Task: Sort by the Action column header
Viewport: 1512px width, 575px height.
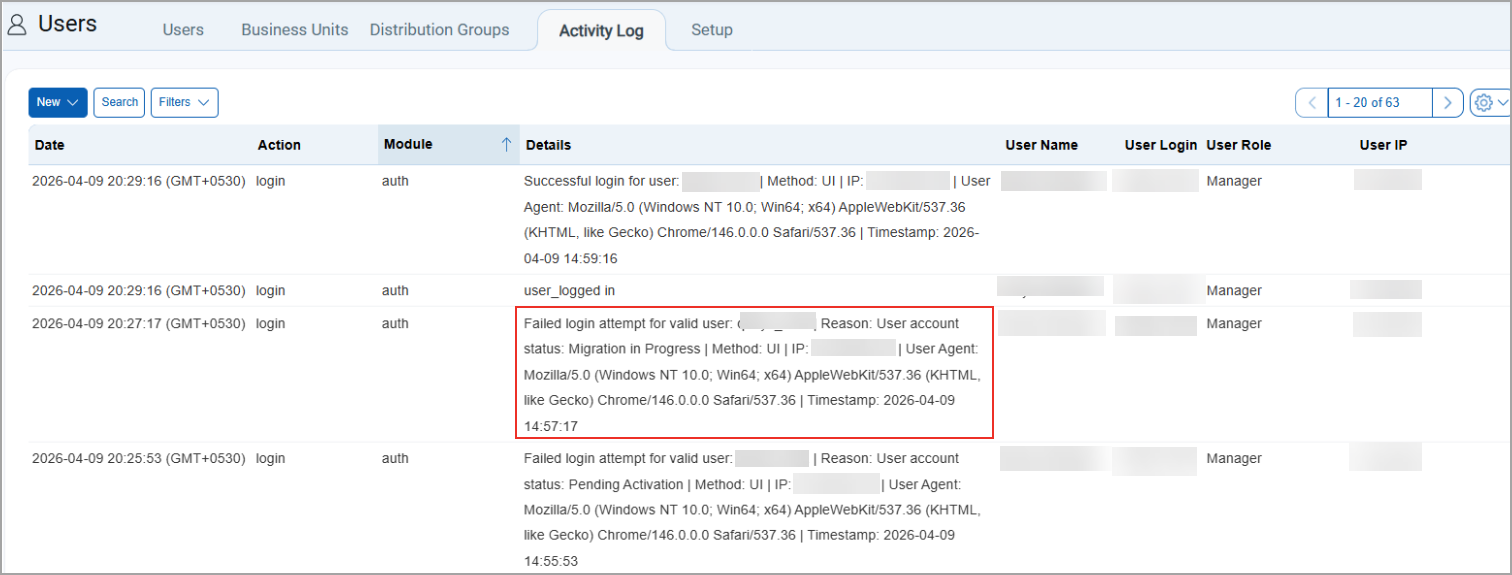Action: (x=279, y=145)
